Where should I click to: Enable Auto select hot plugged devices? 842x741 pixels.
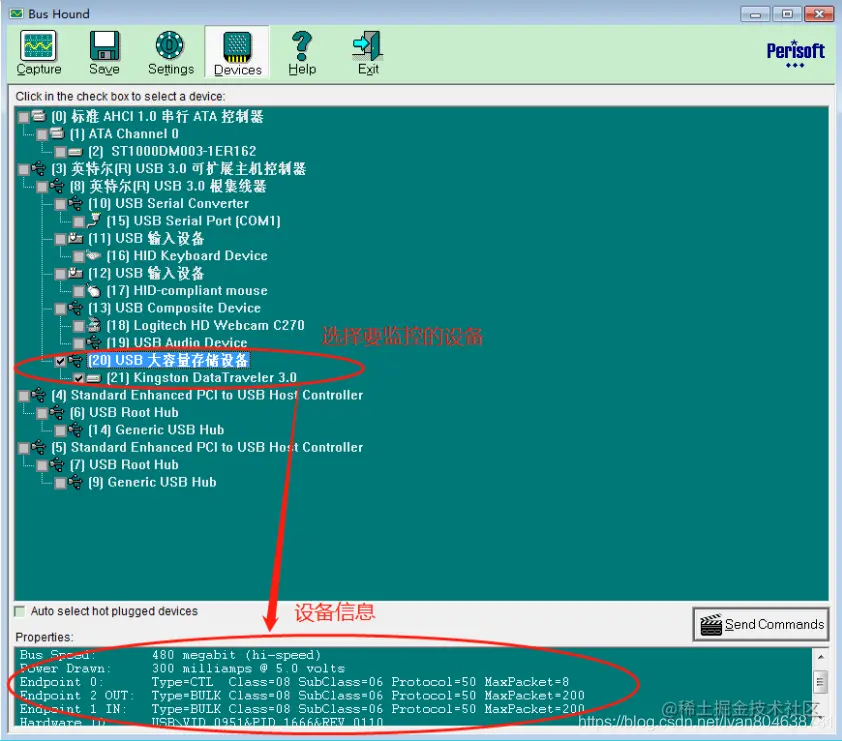[x=20, y=611]
